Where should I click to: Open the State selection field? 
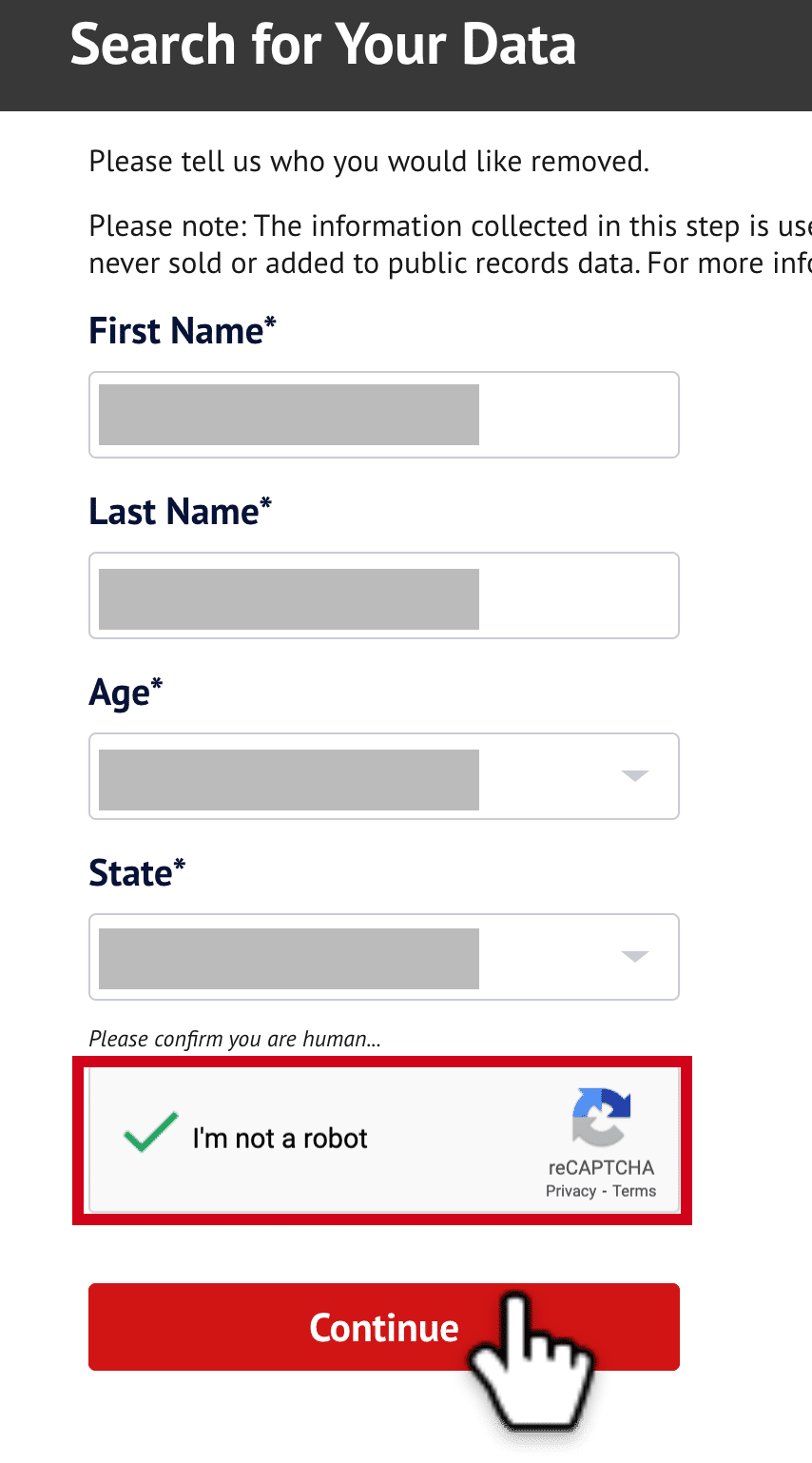click(x=384, y=957)
